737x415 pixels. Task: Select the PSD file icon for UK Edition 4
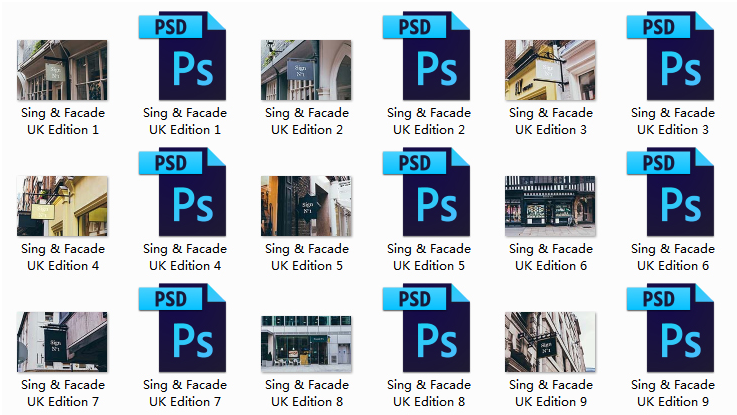(184, 192)
